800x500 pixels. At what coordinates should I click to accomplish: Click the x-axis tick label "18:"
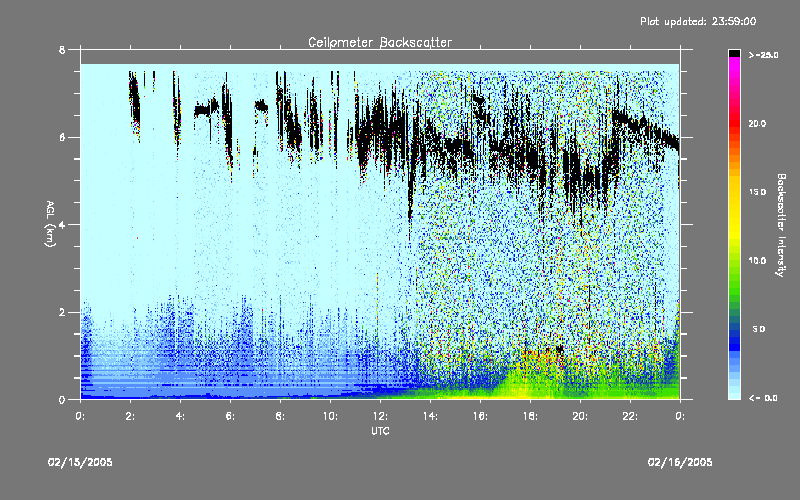530,416
